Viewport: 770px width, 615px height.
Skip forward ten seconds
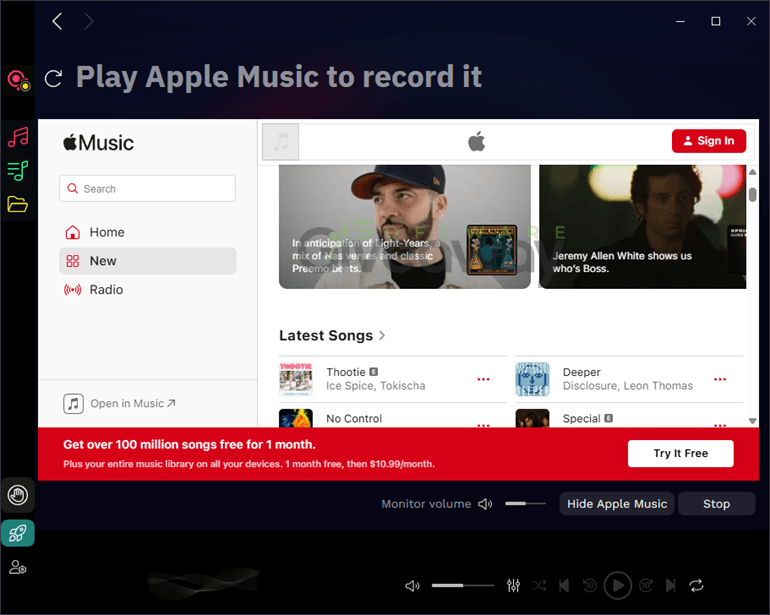(645, 586)
